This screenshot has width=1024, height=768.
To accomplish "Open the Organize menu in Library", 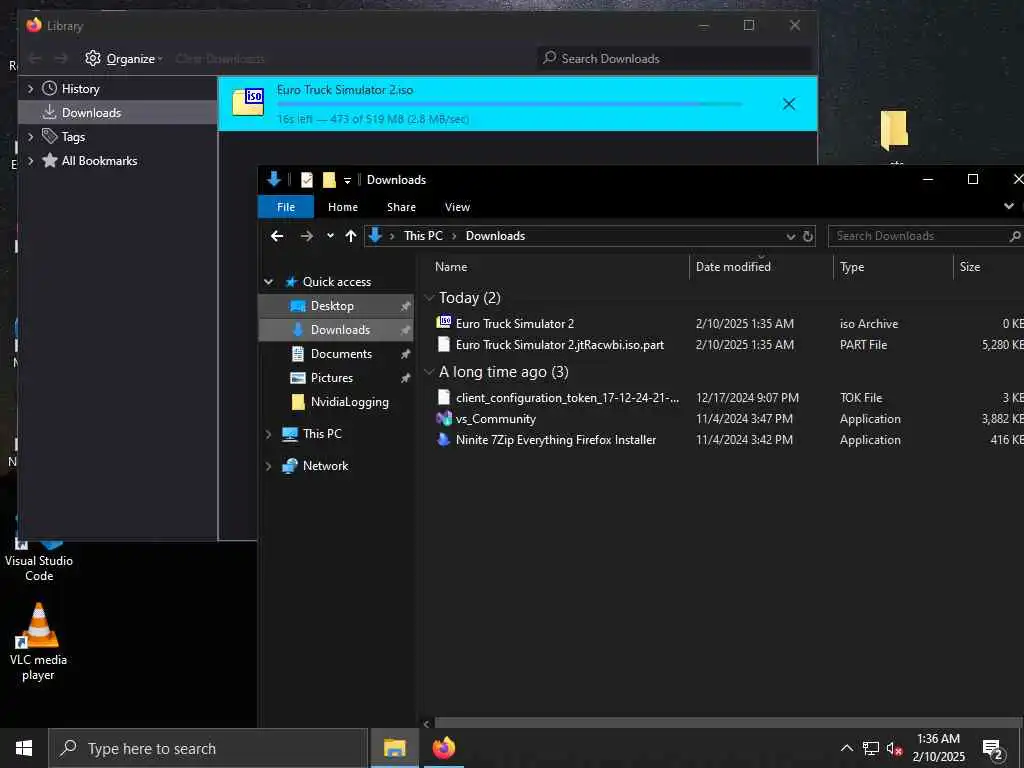I will click(123, 59).
